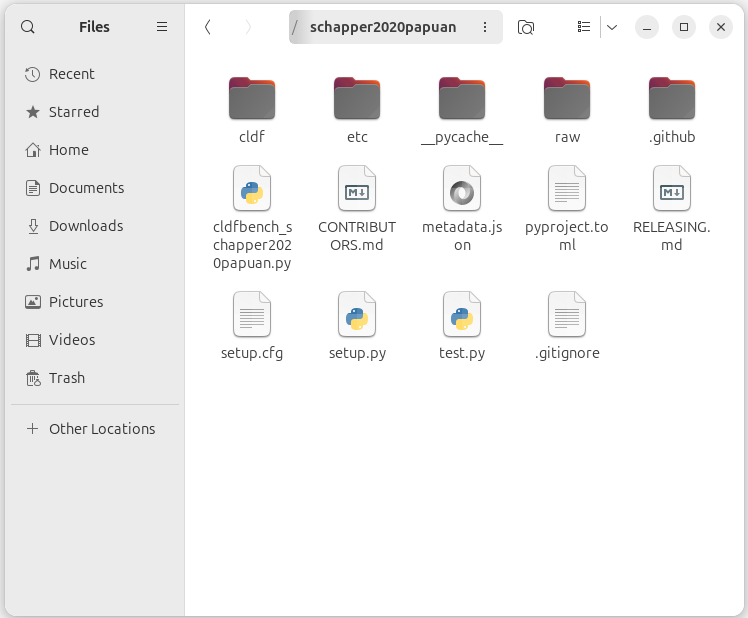The image size is (748, 618).
Task: Click the schapper2020papuan path bar segment
Action: 383,27
